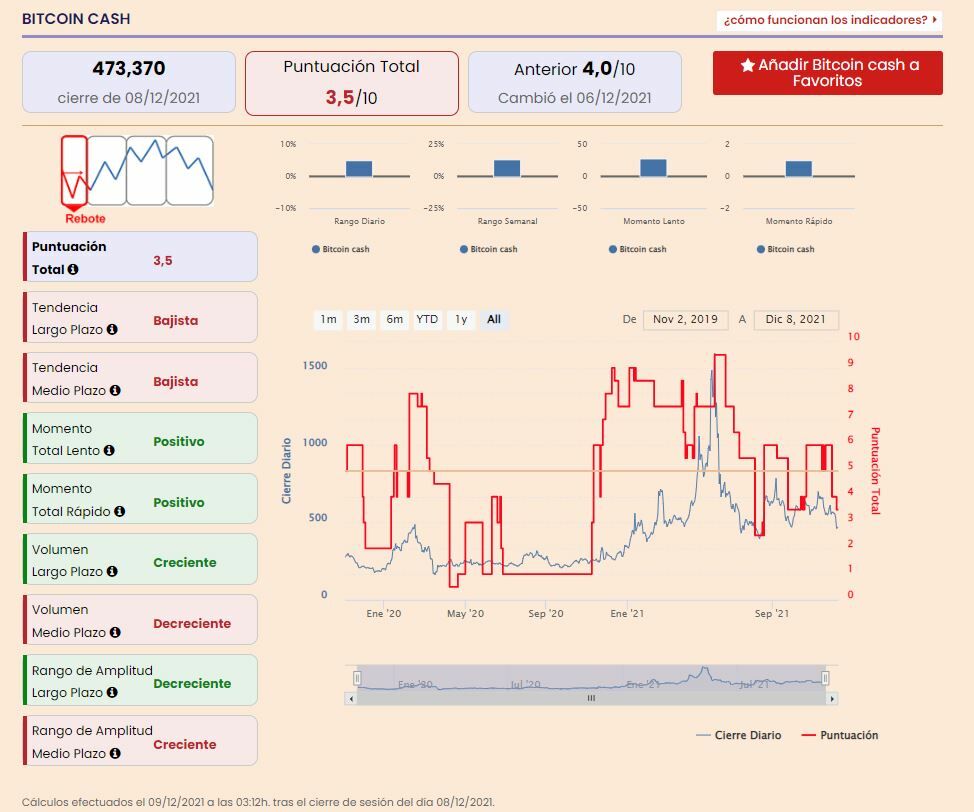Click the Puntuación Total axis title
This screenshot has width=974, height=812.
coord(875,470)
